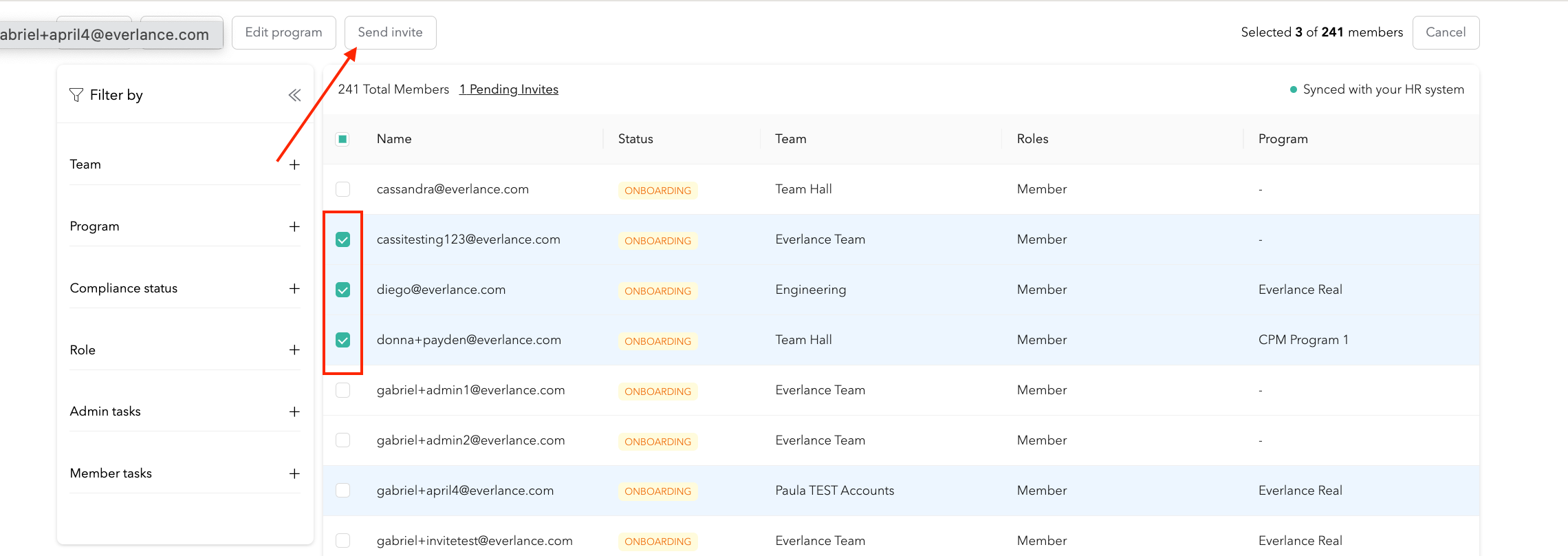This screenshot has height=556, width=1568.
Task: Expand the Team filter
Action: [x=294, y=165]
